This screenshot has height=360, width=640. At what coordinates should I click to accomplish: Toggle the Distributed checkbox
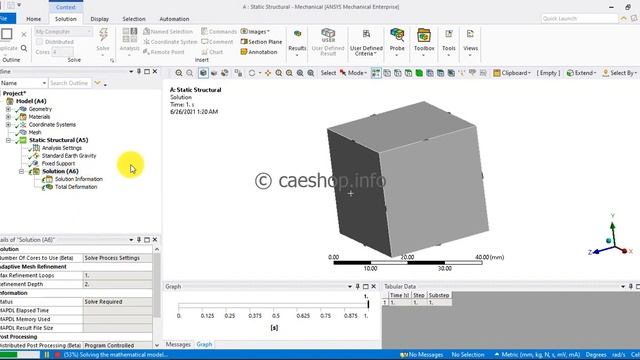[x=39, y=42]
